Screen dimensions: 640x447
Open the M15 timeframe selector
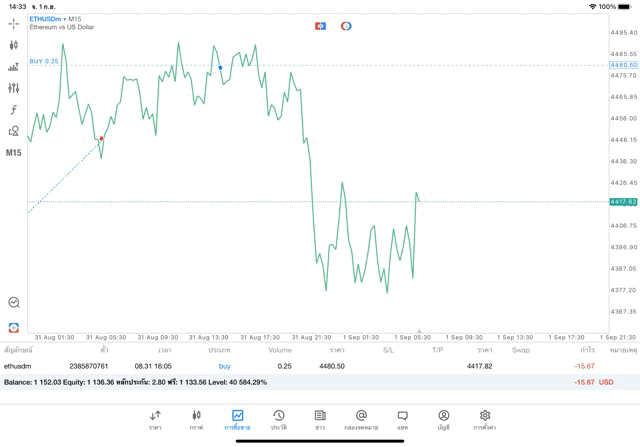click(x=14, y=153)
